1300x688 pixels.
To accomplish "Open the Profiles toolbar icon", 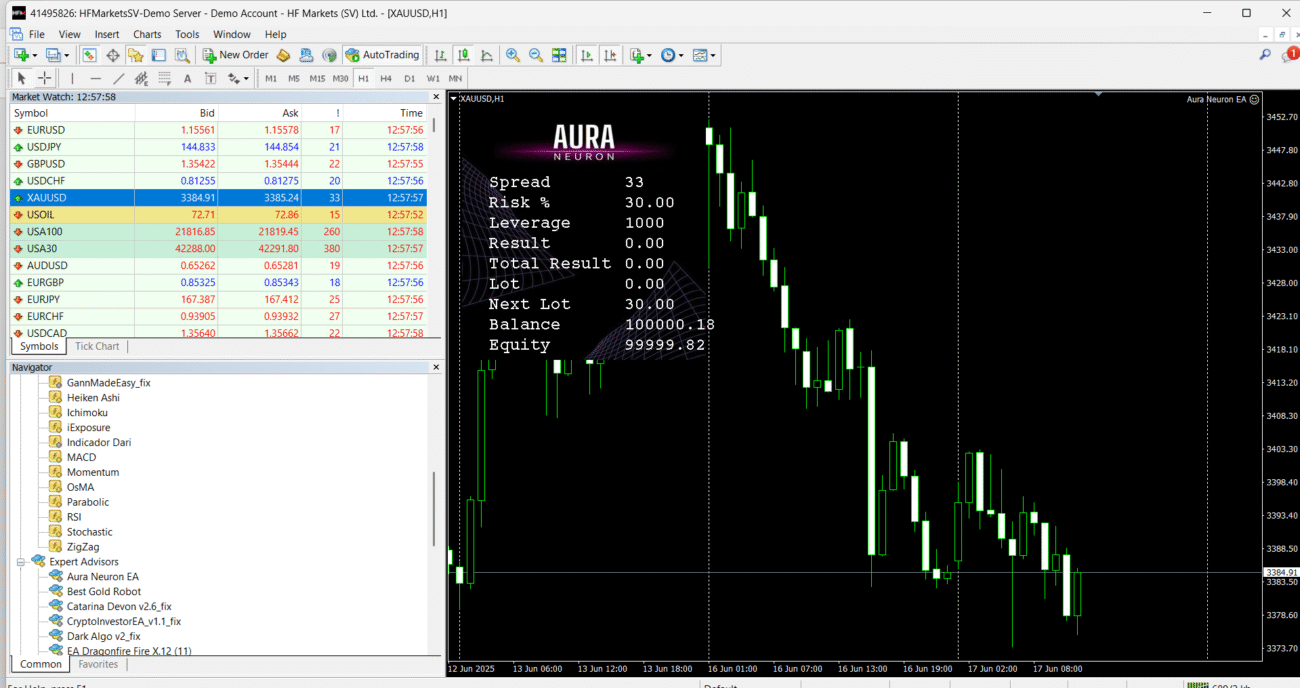I will [53, 55].
